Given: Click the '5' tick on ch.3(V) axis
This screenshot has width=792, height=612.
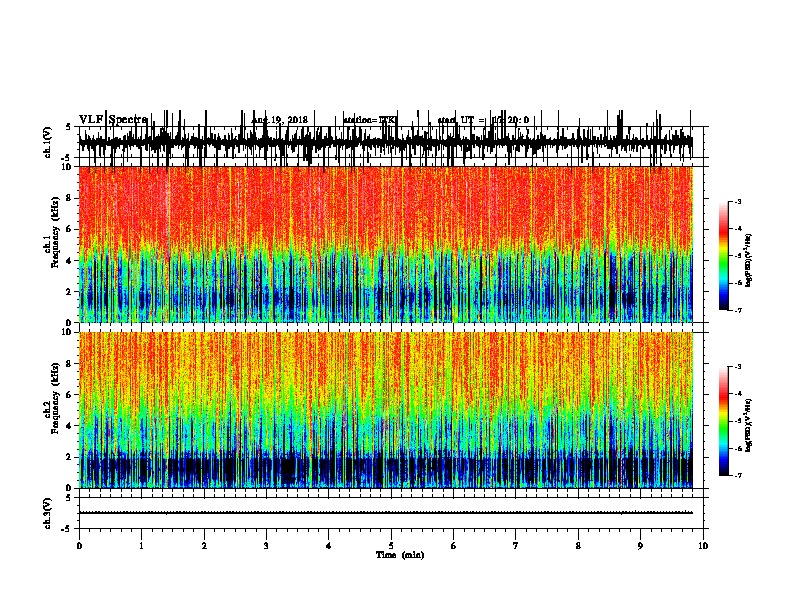Looking at the screenshot, I should pos(68,498).
